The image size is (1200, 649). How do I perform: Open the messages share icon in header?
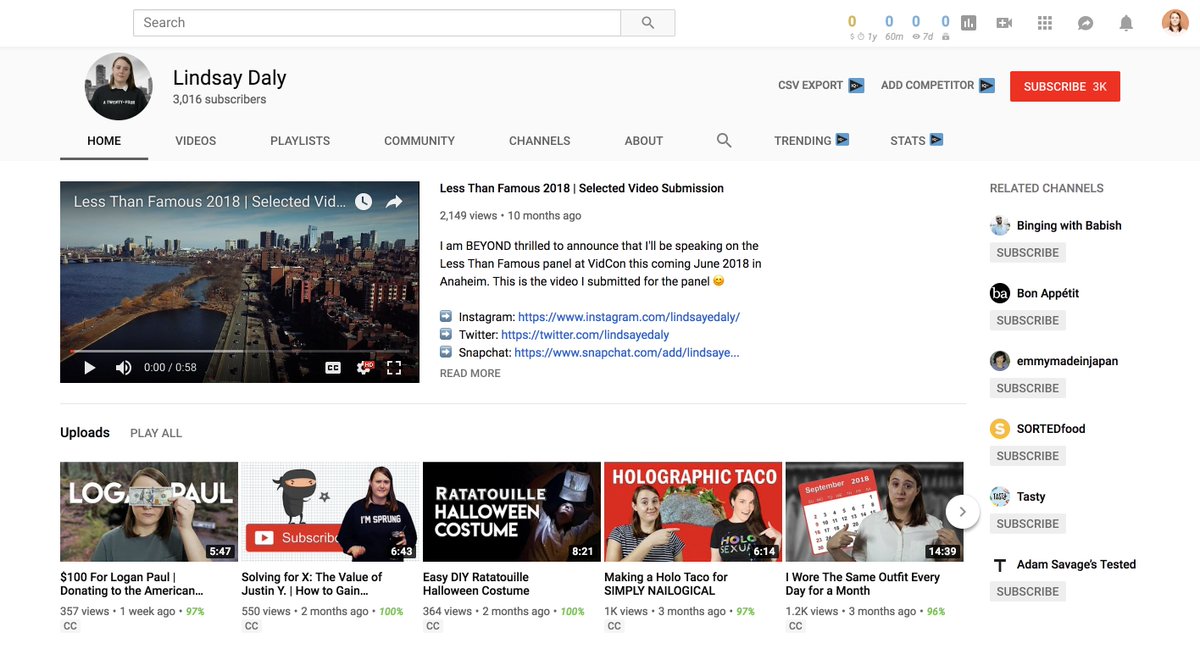(1085, 23)
